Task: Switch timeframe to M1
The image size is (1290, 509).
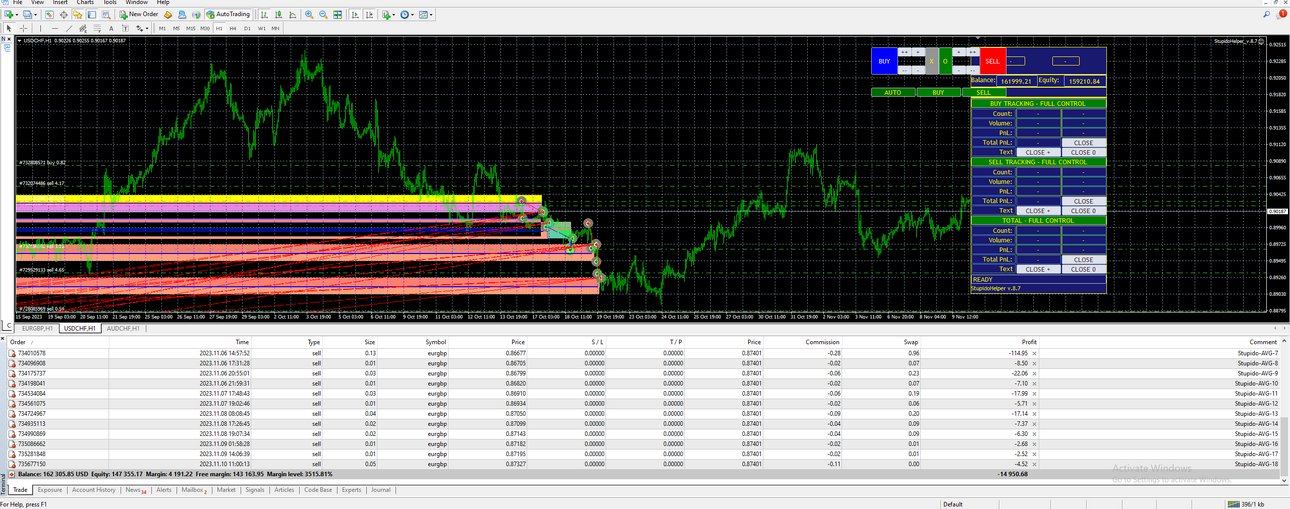Action: [x=162, y=28]
